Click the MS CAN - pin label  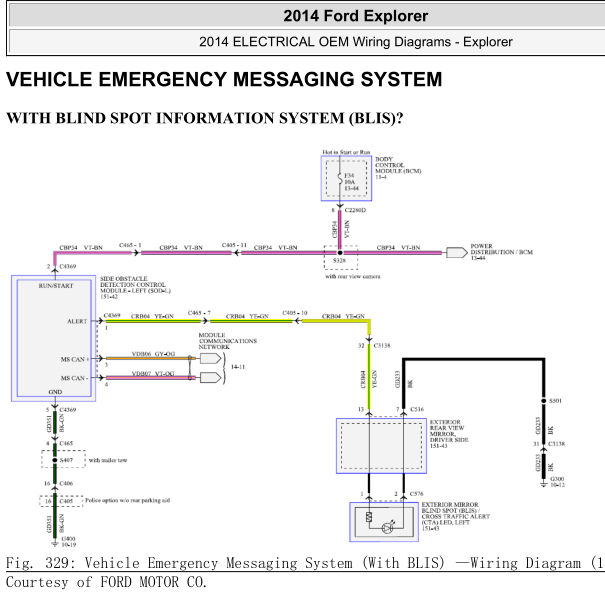pyautogui.click(x=74, y=378)
